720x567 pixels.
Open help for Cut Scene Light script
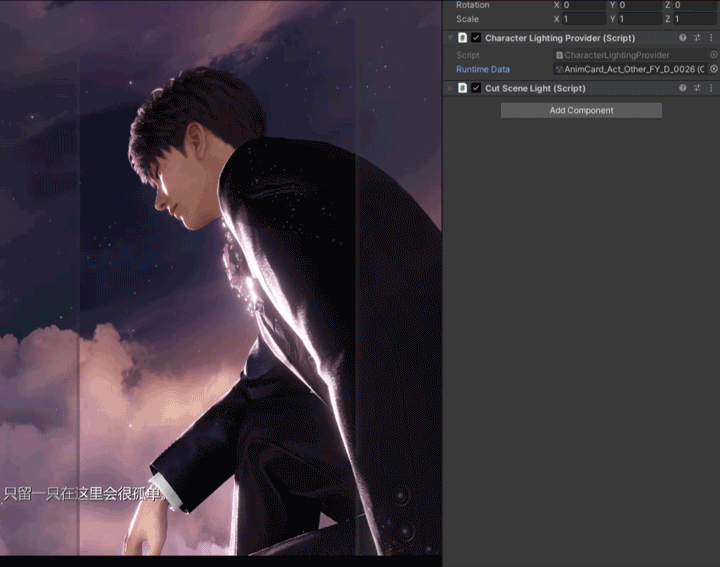pyautogui.click(x=683, y=88)
